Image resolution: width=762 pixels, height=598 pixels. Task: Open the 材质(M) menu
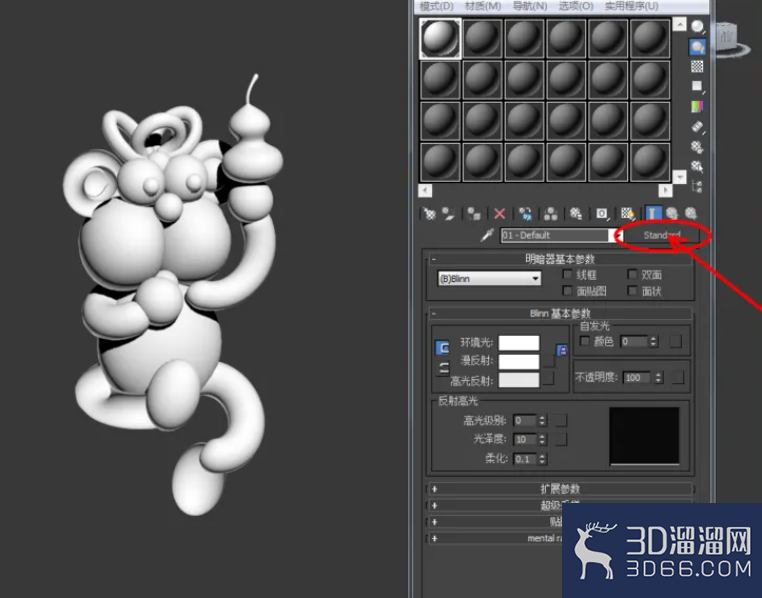point(483,6)
